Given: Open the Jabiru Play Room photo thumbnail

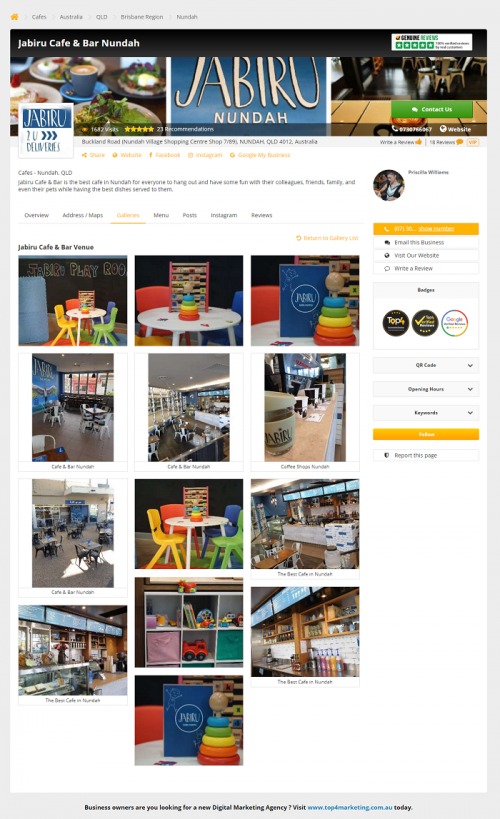Looking at the screenshot, I should pos(73,300).
